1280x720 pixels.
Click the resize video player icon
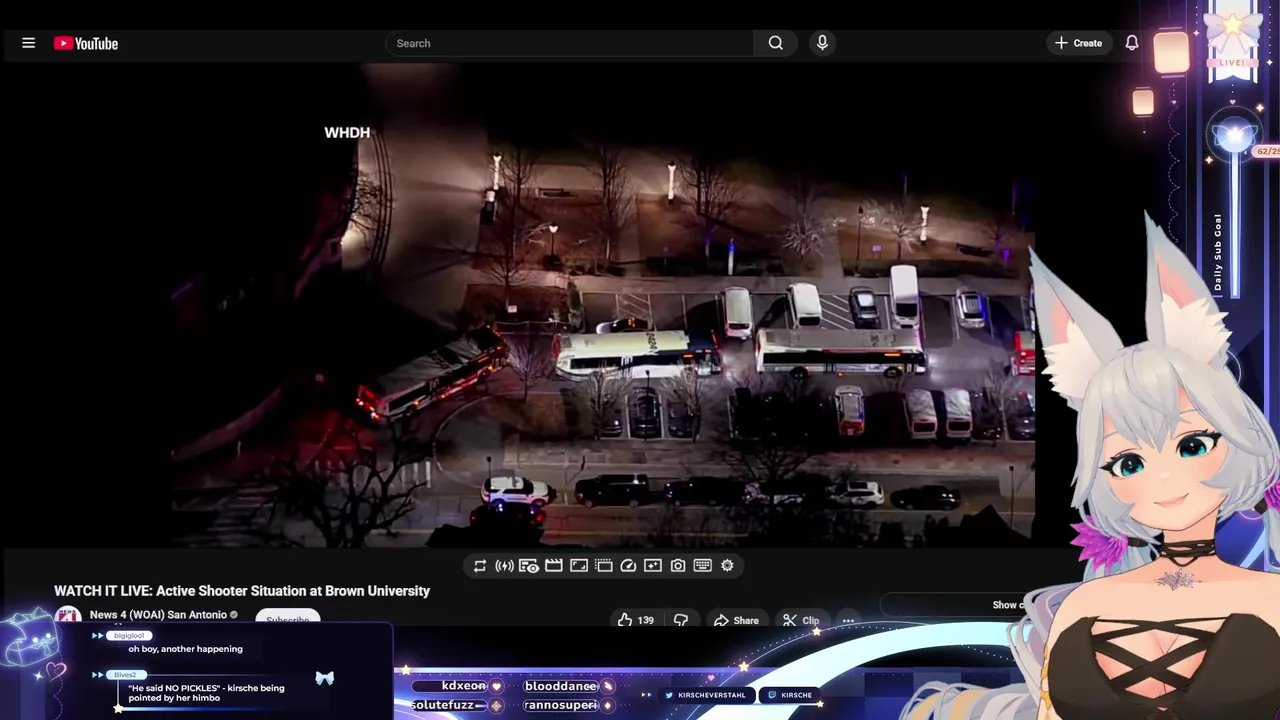579,565
